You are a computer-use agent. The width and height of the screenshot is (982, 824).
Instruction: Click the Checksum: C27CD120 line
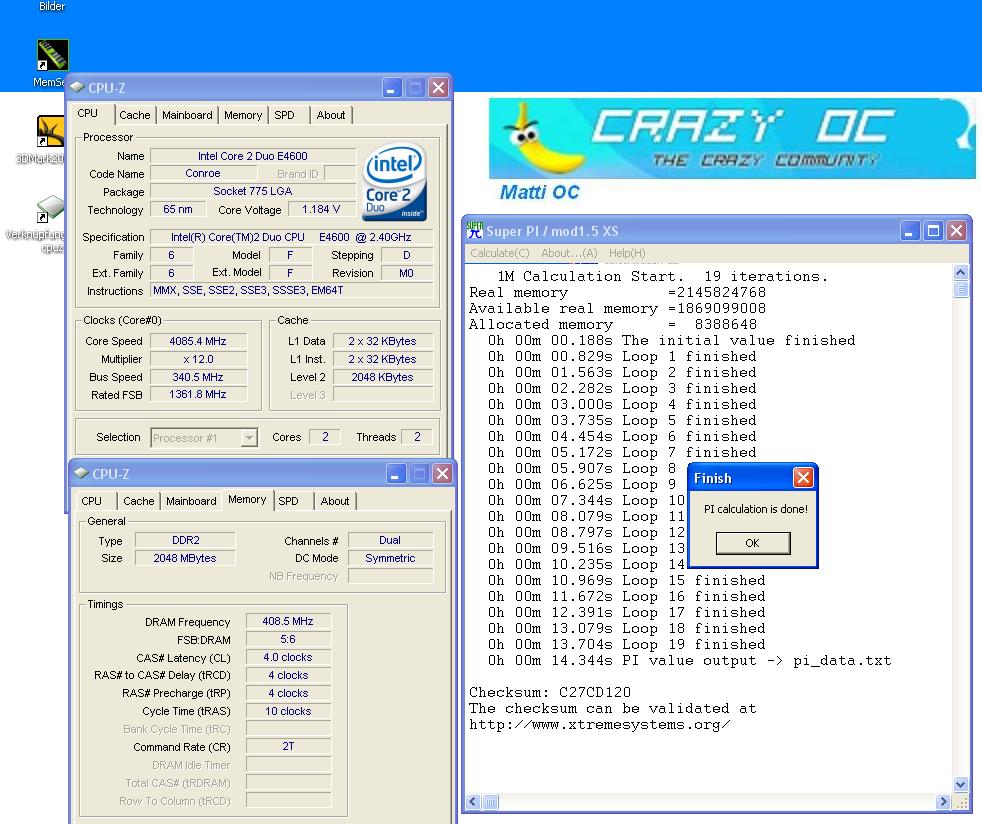(550, 693)
